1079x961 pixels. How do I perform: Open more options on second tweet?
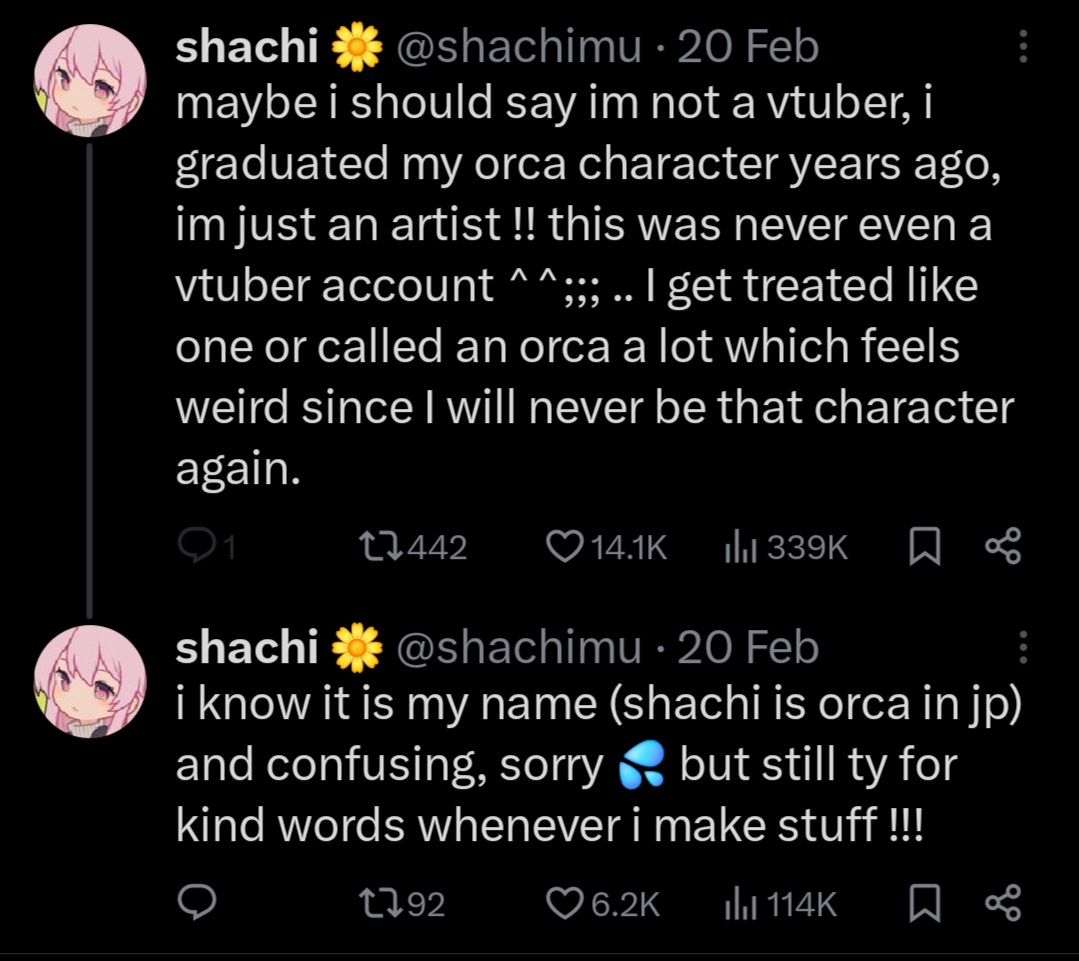pyautogui.click(x=1022, y=648)
